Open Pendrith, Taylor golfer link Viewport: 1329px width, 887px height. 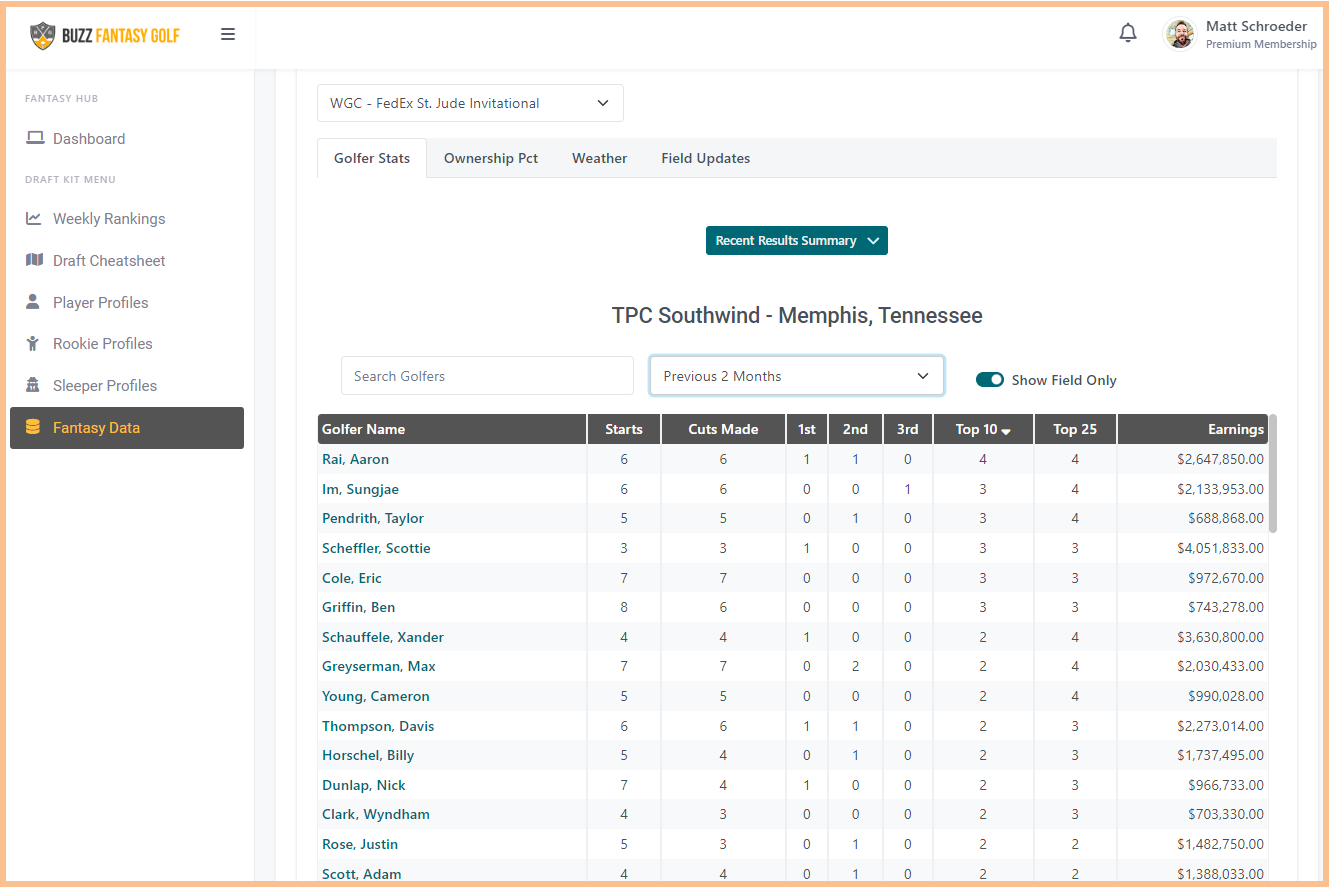pos(373,518)
